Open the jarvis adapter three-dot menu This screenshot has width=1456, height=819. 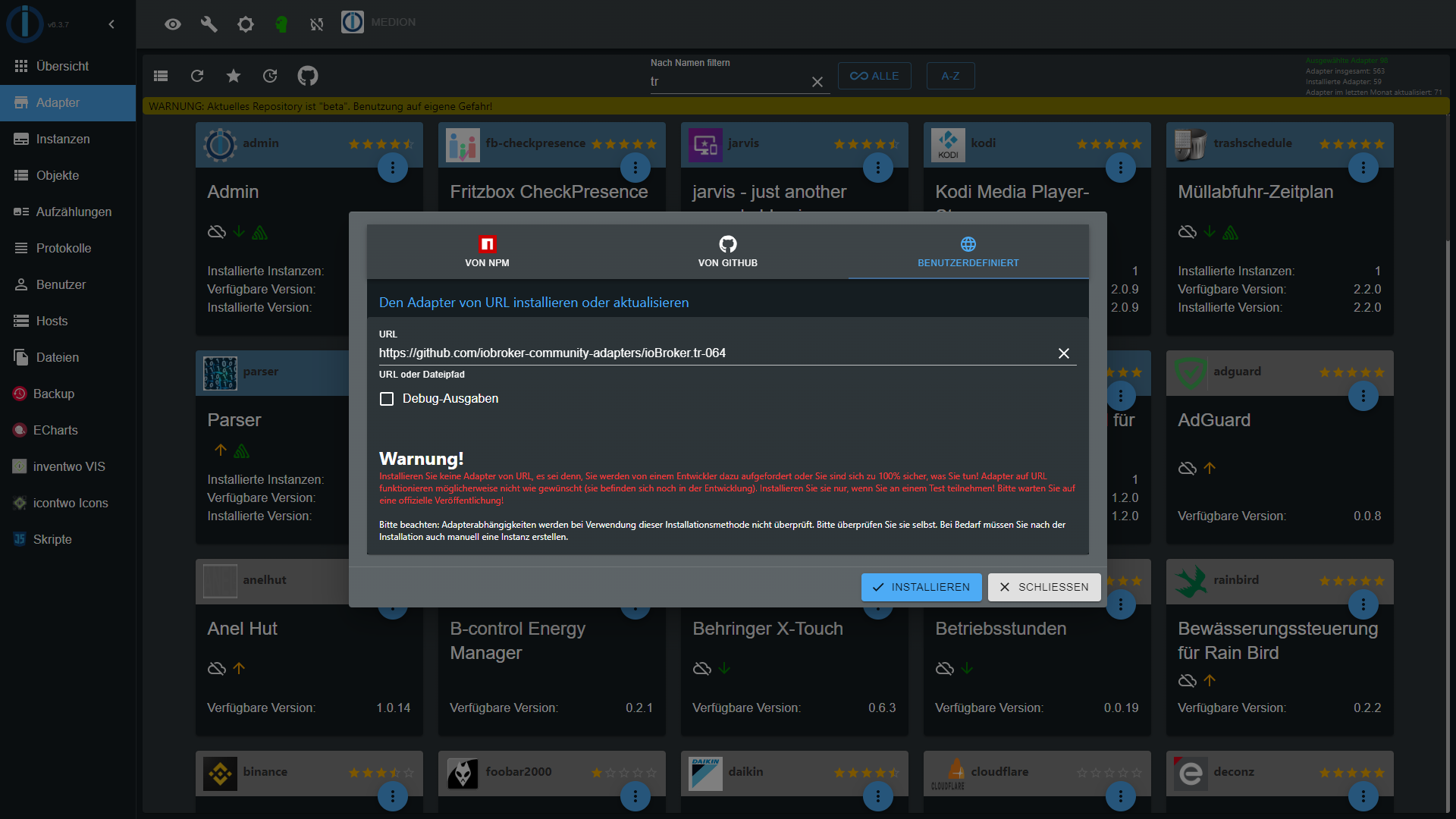pyautogui.click(x=878, y=168)
